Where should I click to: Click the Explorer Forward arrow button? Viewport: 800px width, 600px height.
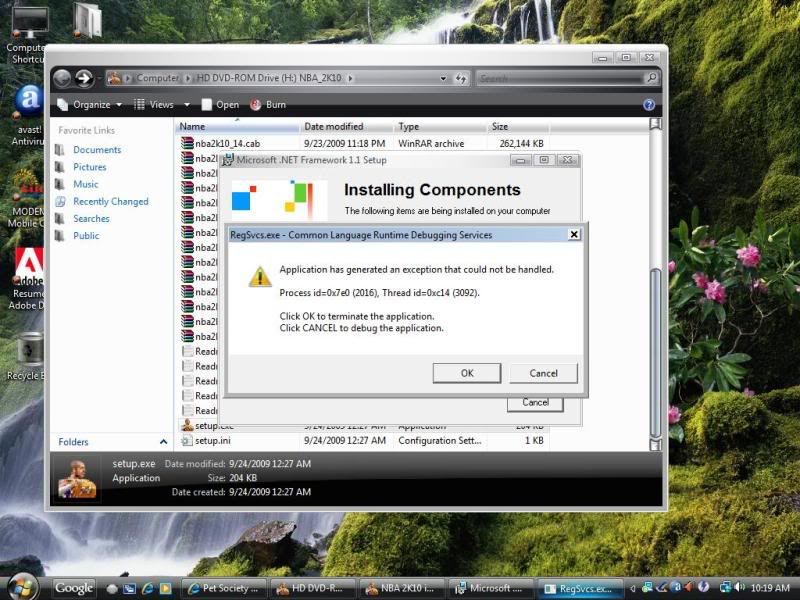point(84,78)
